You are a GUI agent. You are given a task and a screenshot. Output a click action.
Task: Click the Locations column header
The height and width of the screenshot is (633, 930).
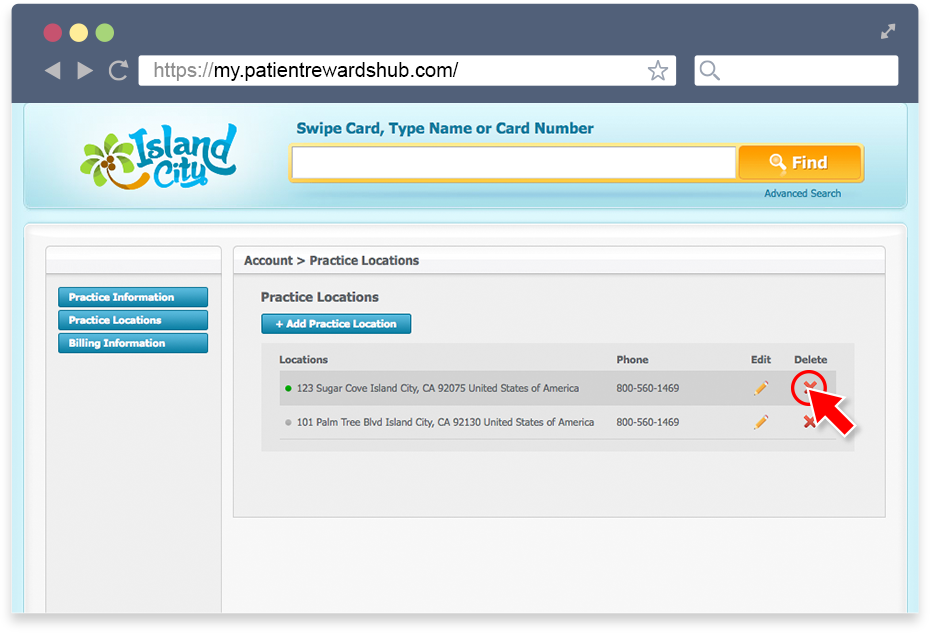click(304, 360)
